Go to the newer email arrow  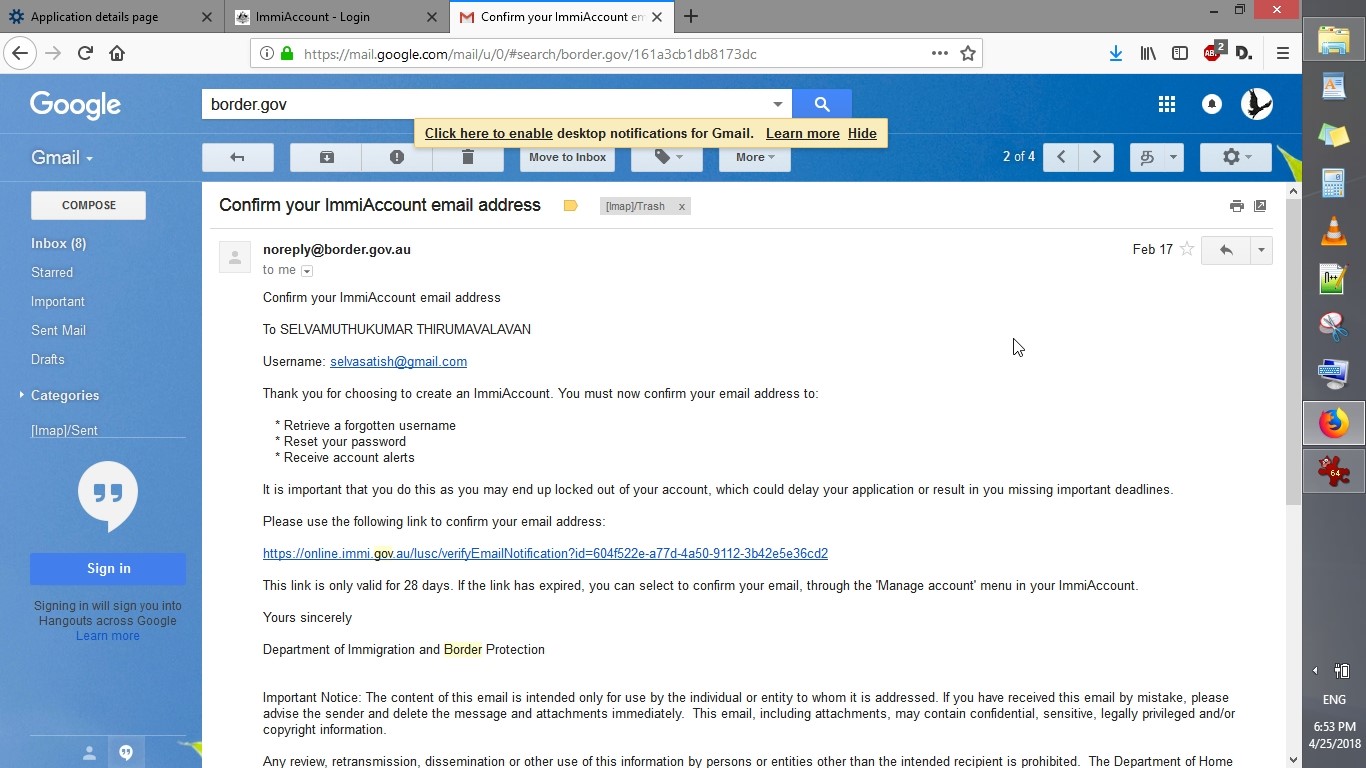point(1061,157)
